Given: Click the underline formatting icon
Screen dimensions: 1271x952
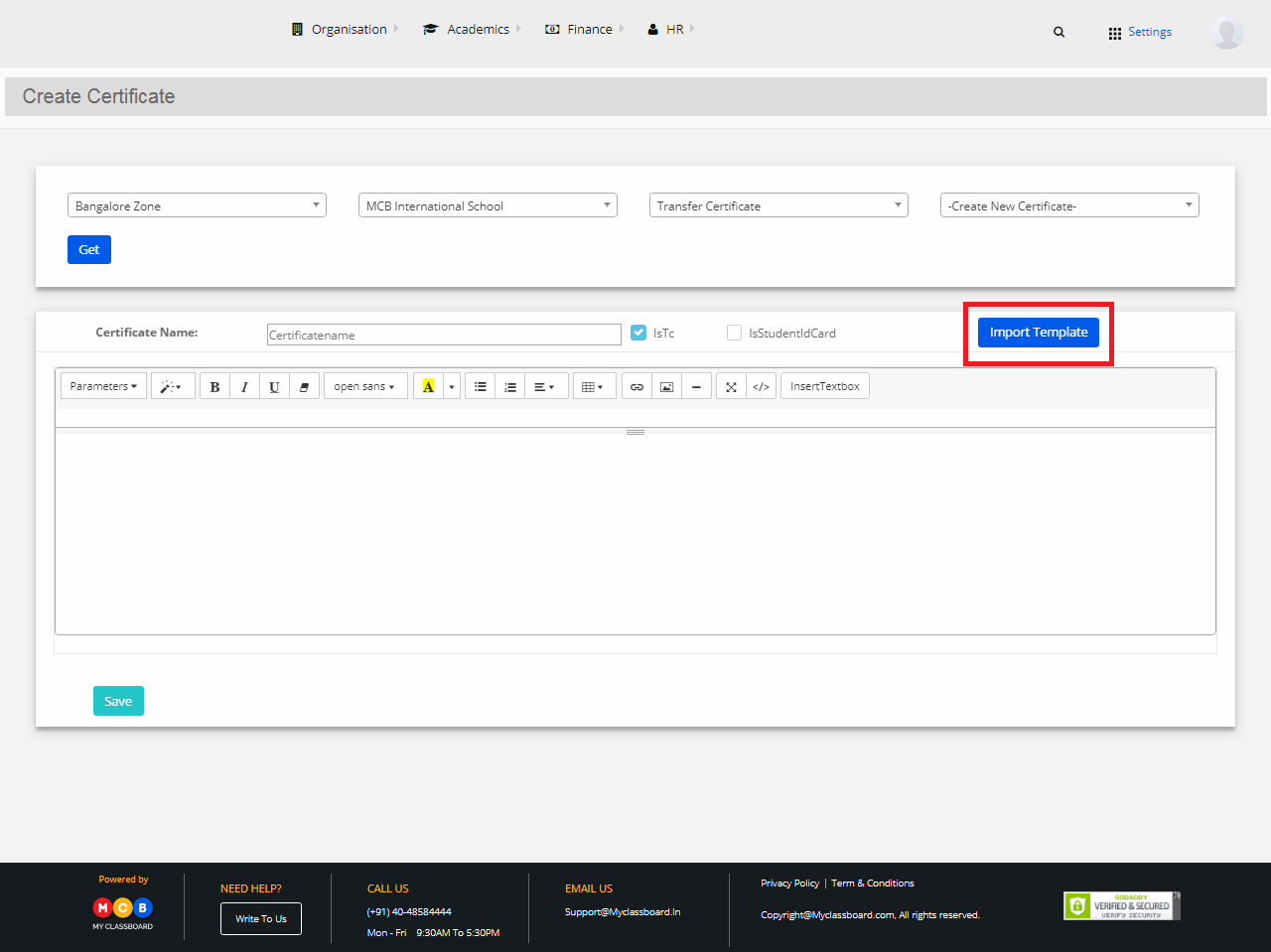Looking at the screenshot, I should click(x=274, y=386).
